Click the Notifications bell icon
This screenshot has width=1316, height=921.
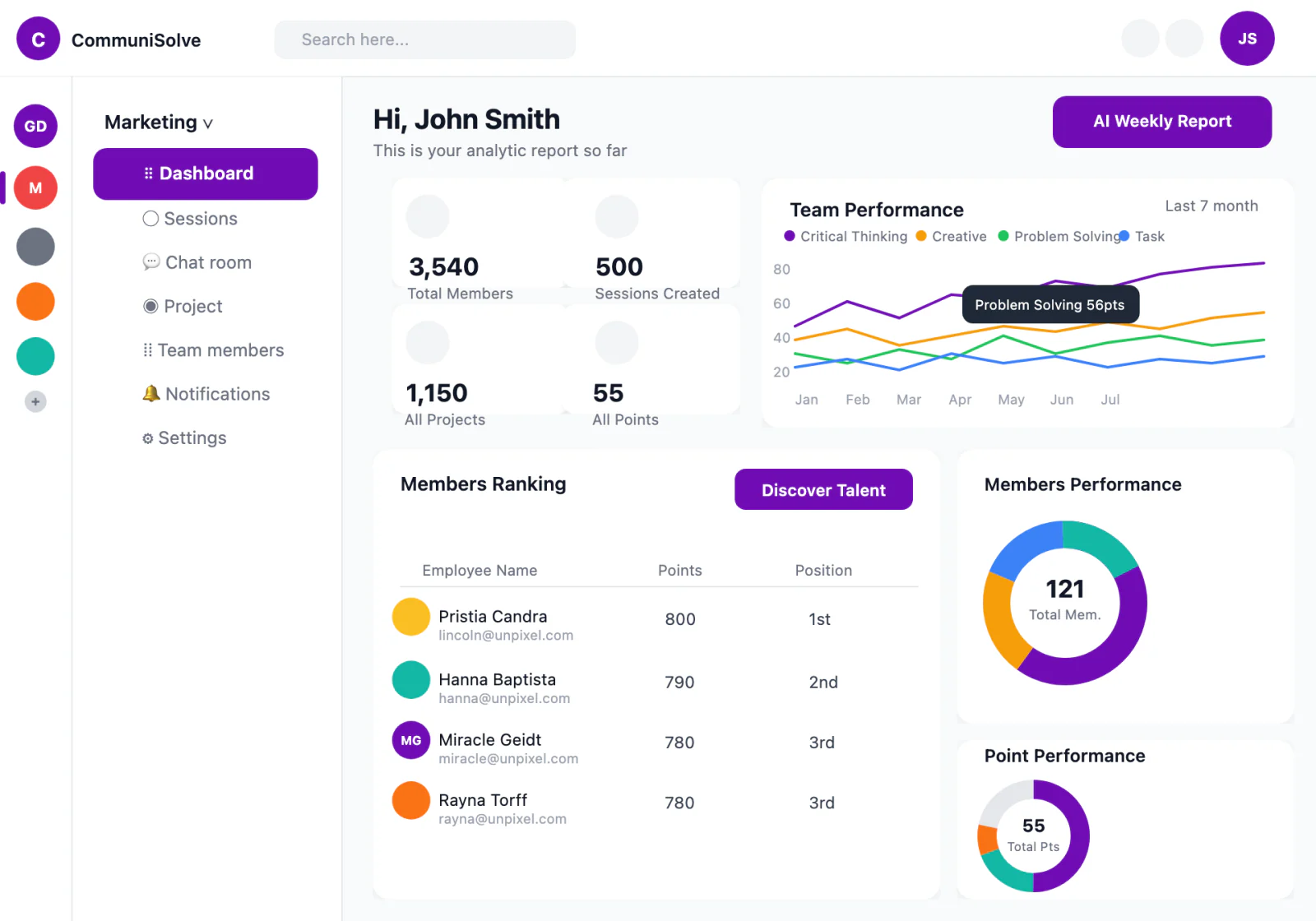pyautogui.click(x=151, y=394)
